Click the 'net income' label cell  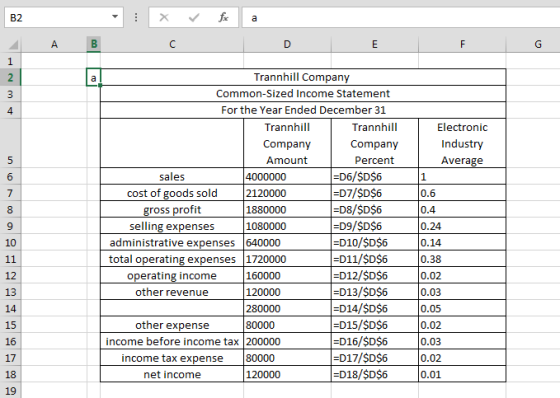[172, 374]
